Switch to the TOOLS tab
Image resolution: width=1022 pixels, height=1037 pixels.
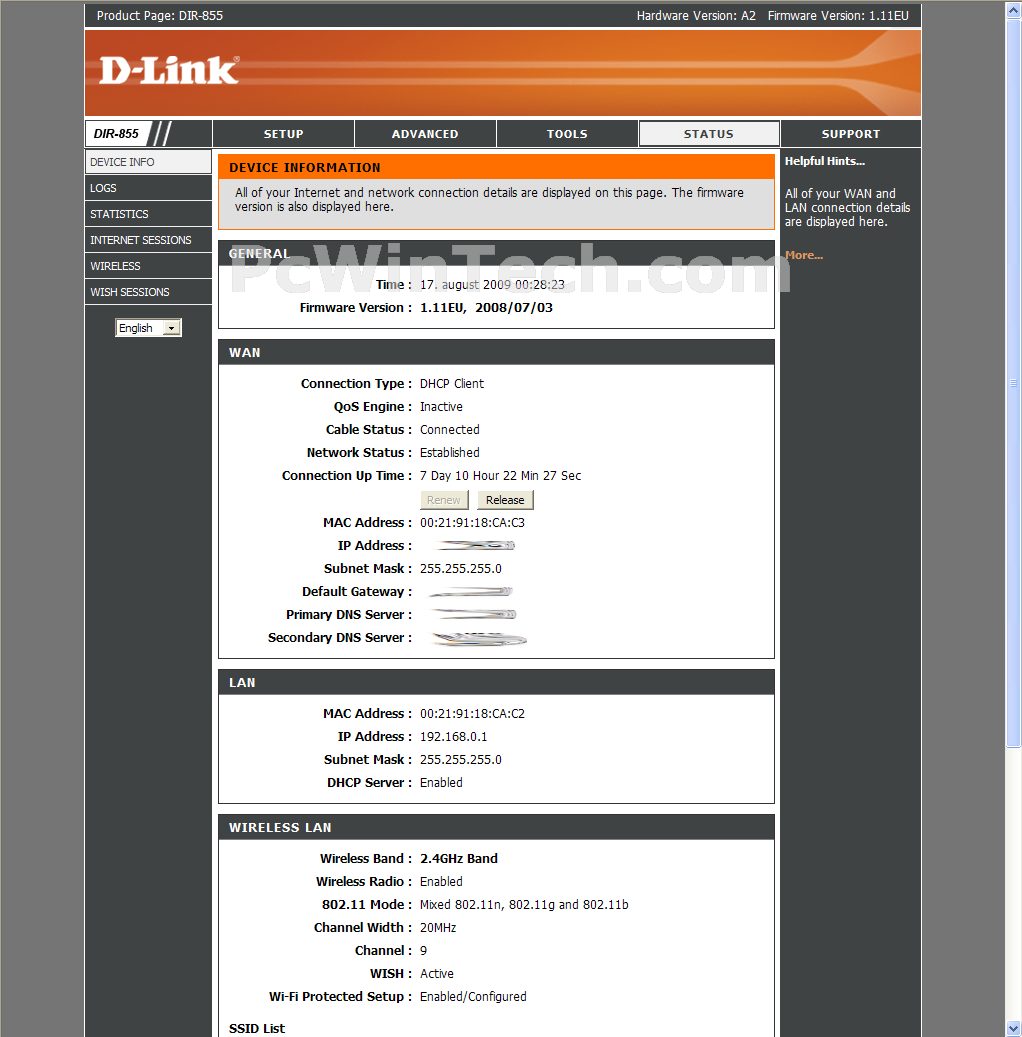click(x=567, y=134)
